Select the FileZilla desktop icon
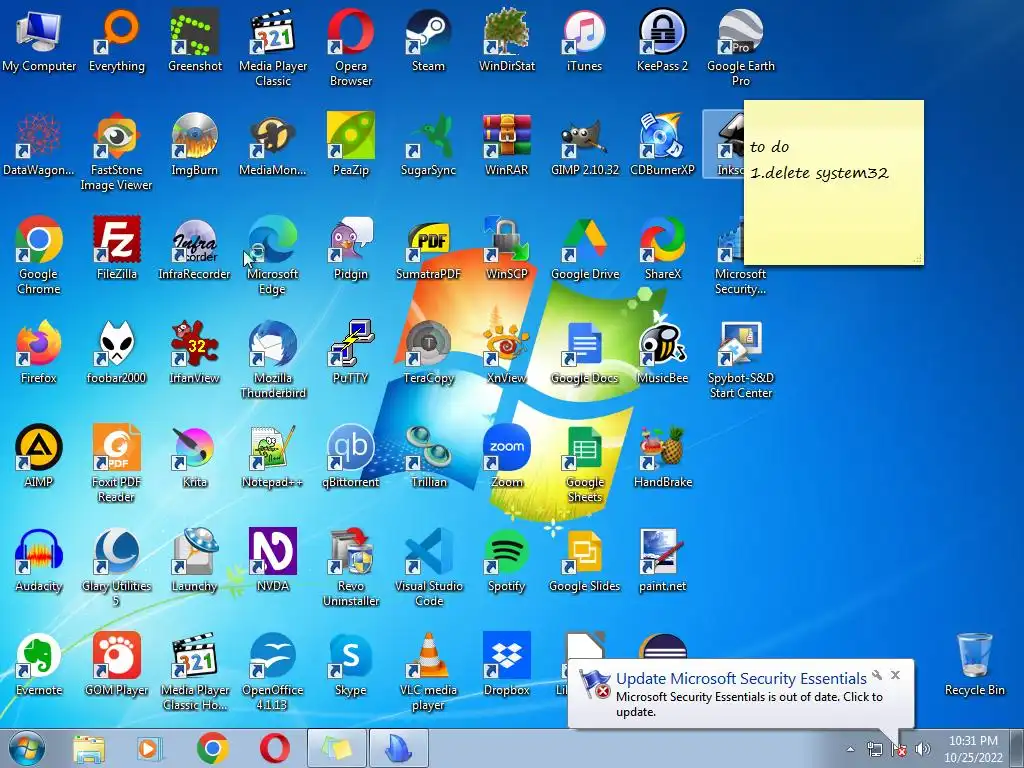This screenshot has height=768, width=1024. 117,248
